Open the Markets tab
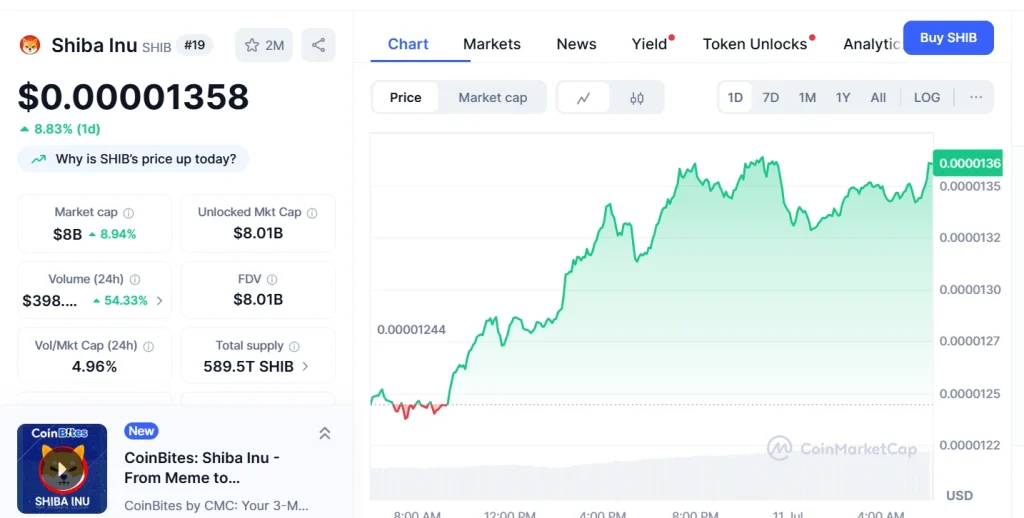1024x518 pixels. pos(492,44)
